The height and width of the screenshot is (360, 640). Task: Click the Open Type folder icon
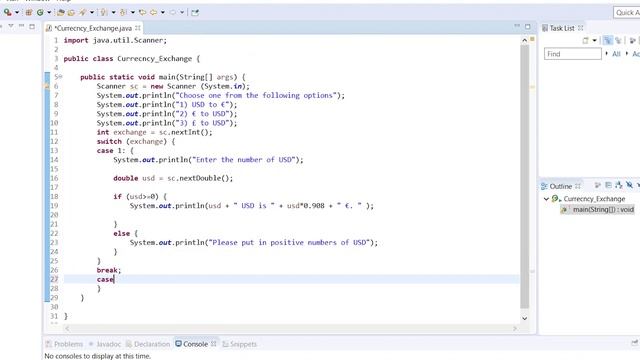point(61,12)
